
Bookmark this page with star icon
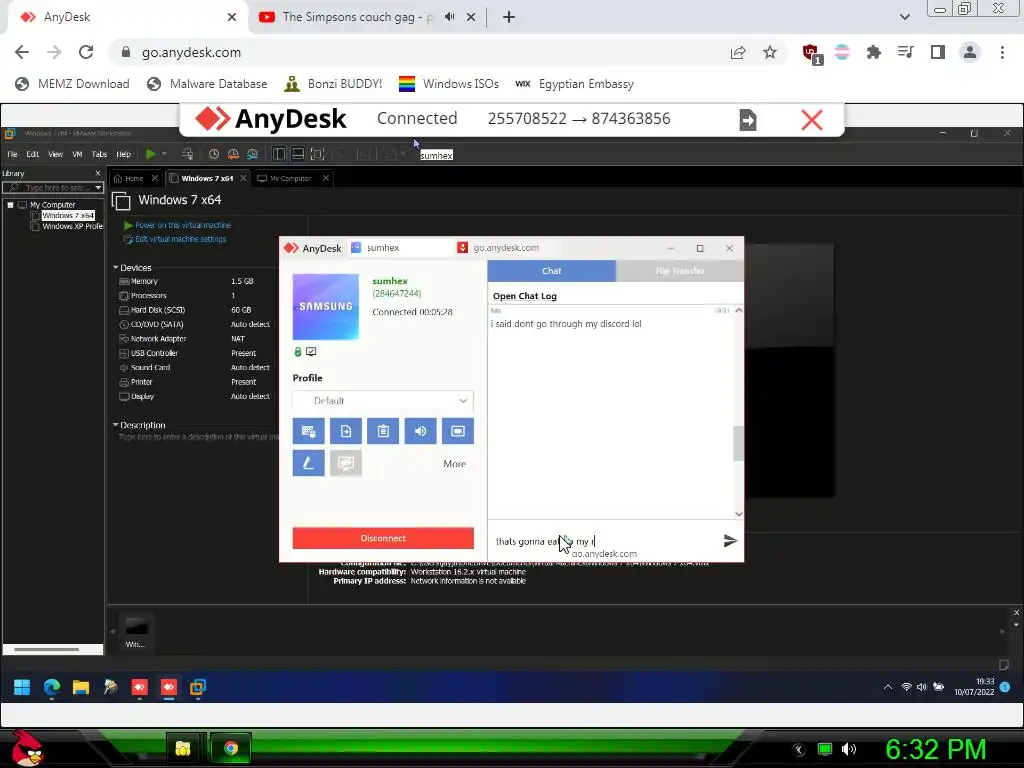(770, 52)
